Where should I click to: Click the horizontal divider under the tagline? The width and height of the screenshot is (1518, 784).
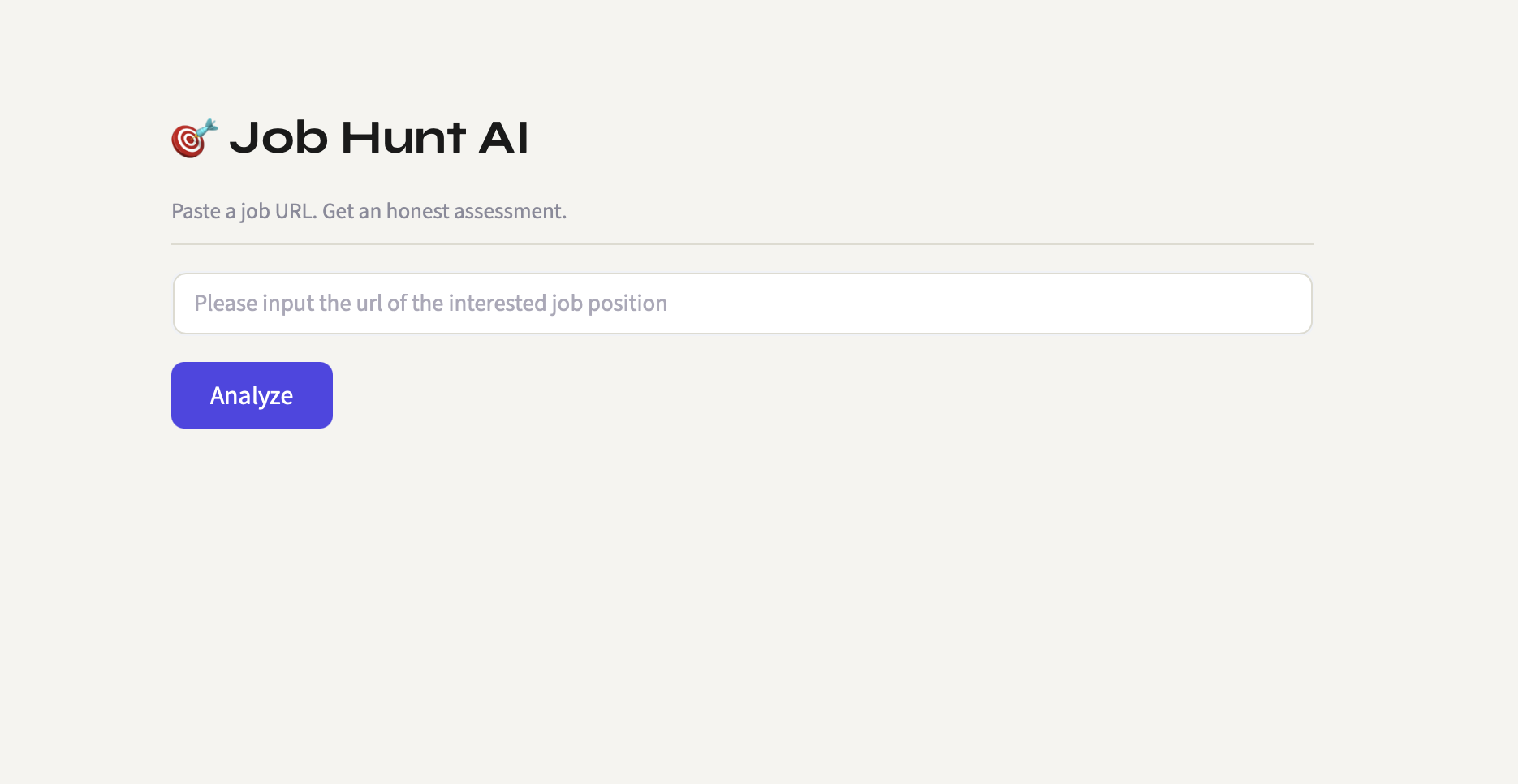pyautogui.click(x=742, y=244)
